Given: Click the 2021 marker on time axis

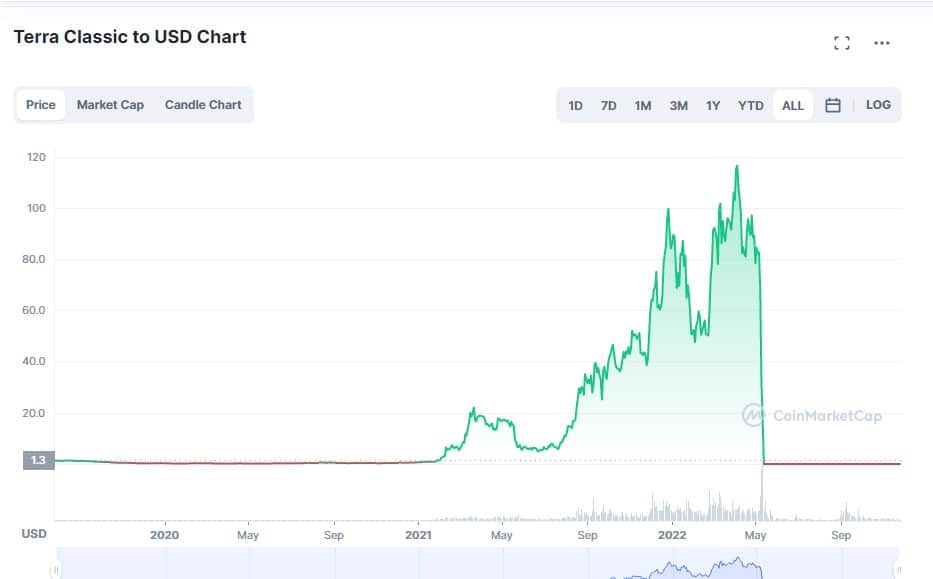Looking at the screenshot, I should (x=419, y=535).
